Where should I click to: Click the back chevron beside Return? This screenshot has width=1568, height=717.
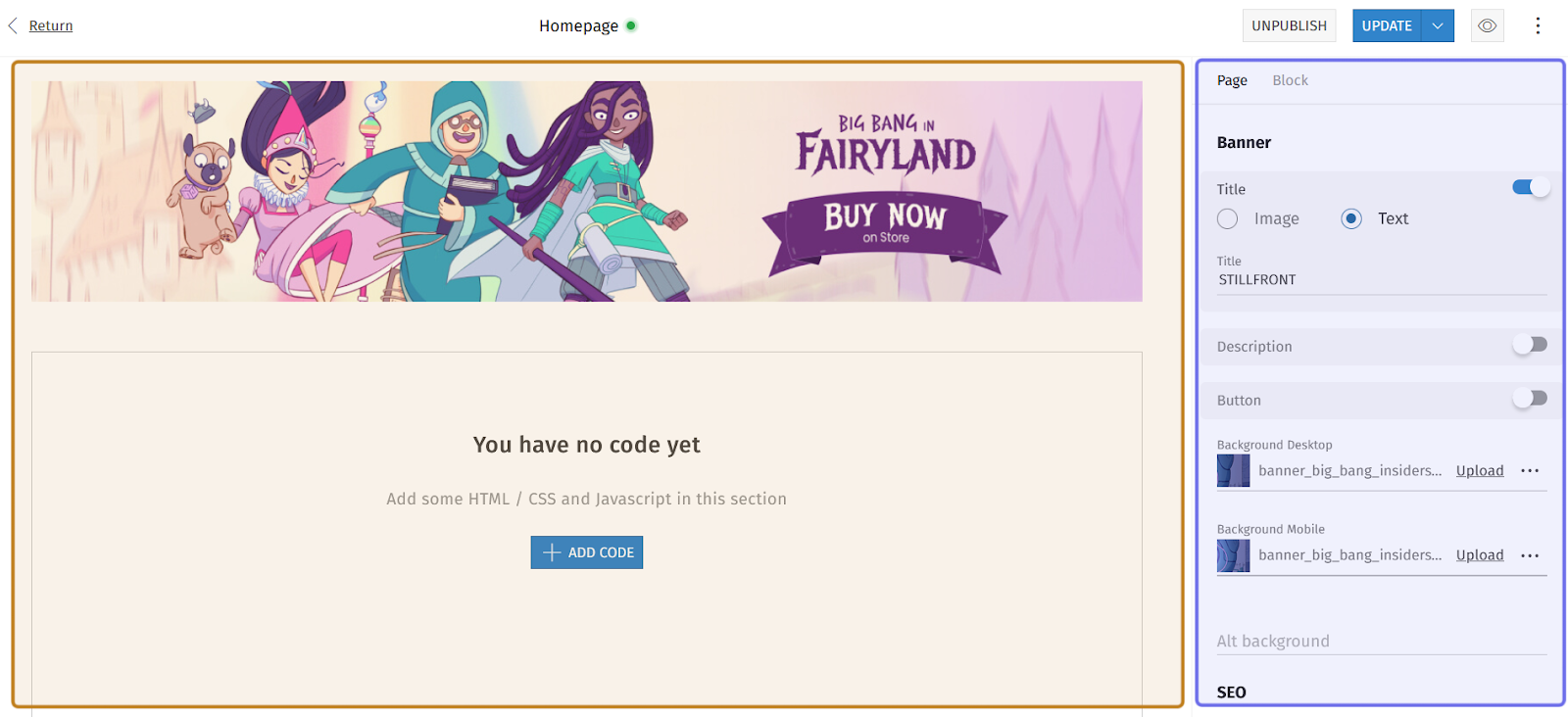tap(13, 25)
